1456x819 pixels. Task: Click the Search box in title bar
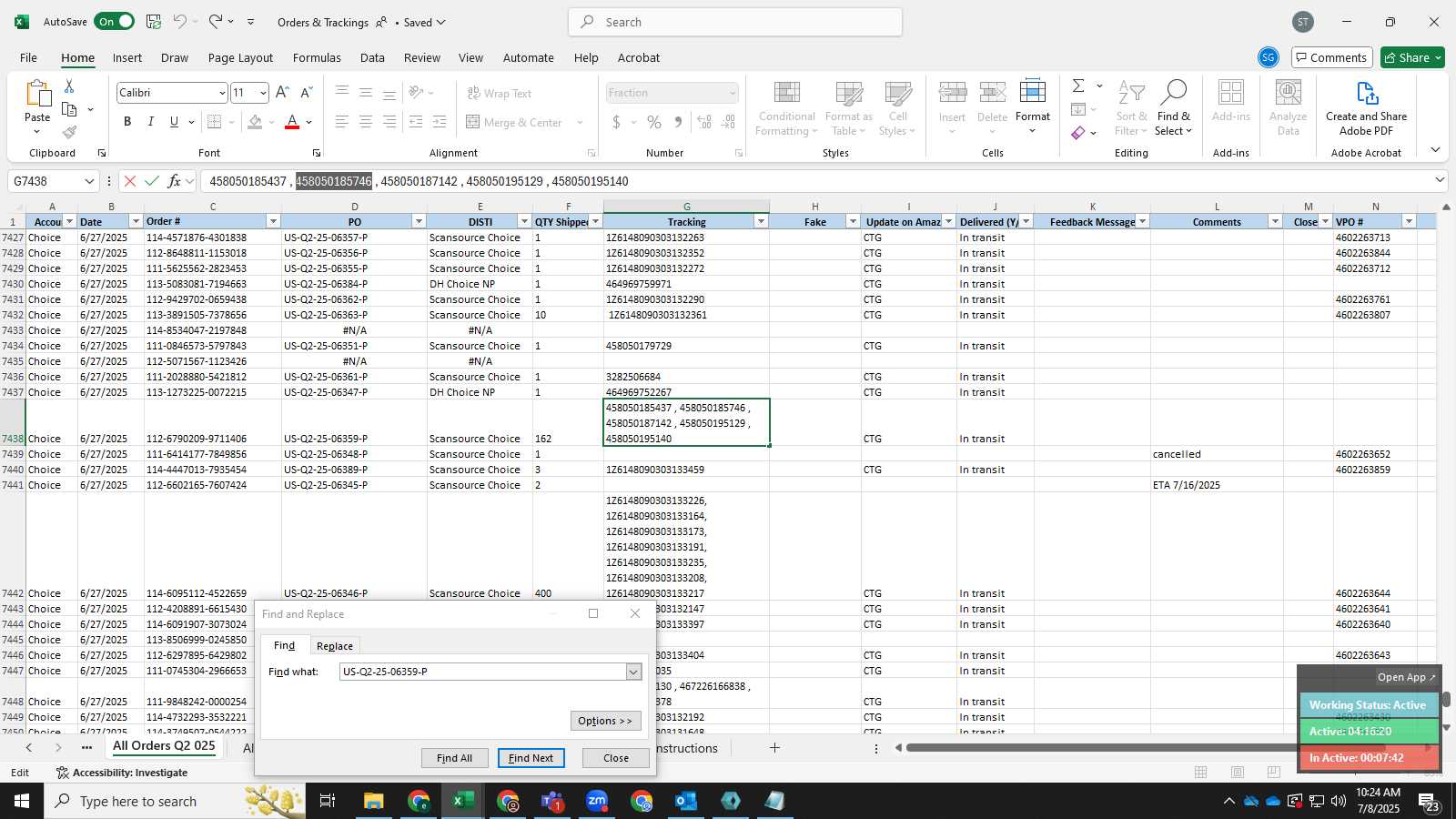[735, 22]
